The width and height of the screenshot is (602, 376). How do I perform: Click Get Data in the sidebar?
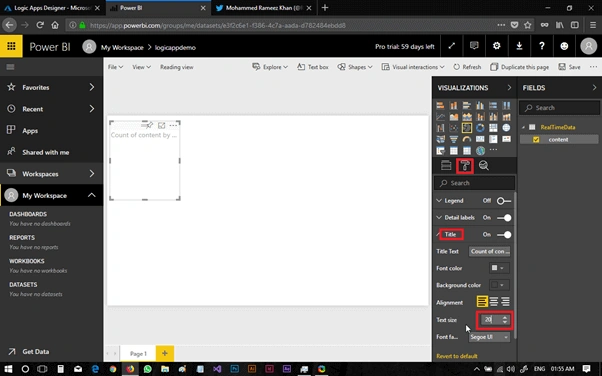35,351
